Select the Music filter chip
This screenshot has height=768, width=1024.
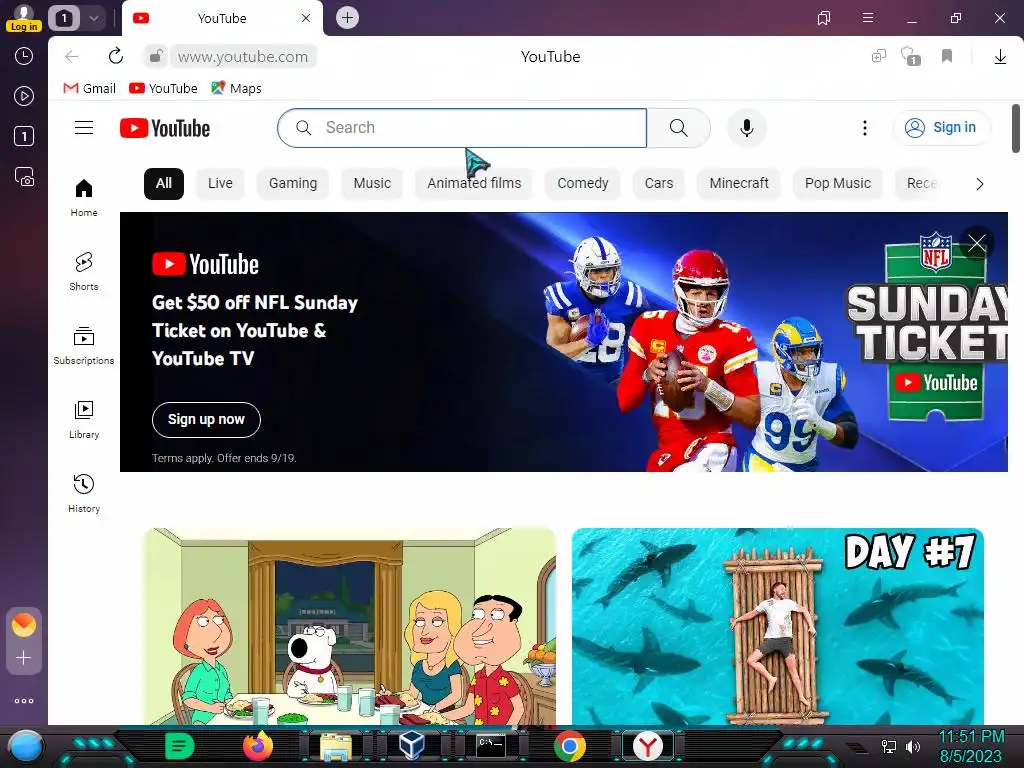pos(372,184)
